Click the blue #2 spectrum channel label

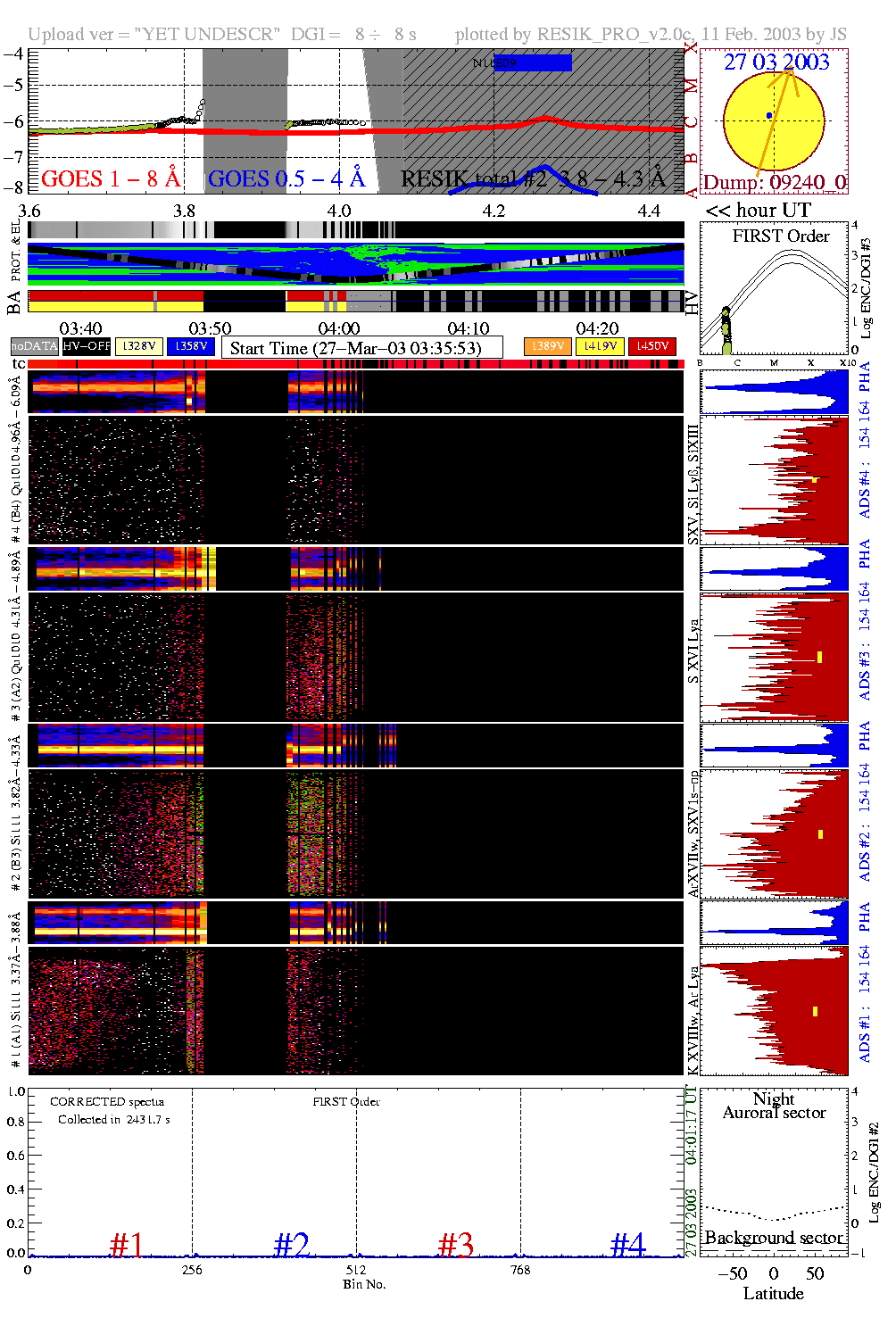coord(292,1244)
